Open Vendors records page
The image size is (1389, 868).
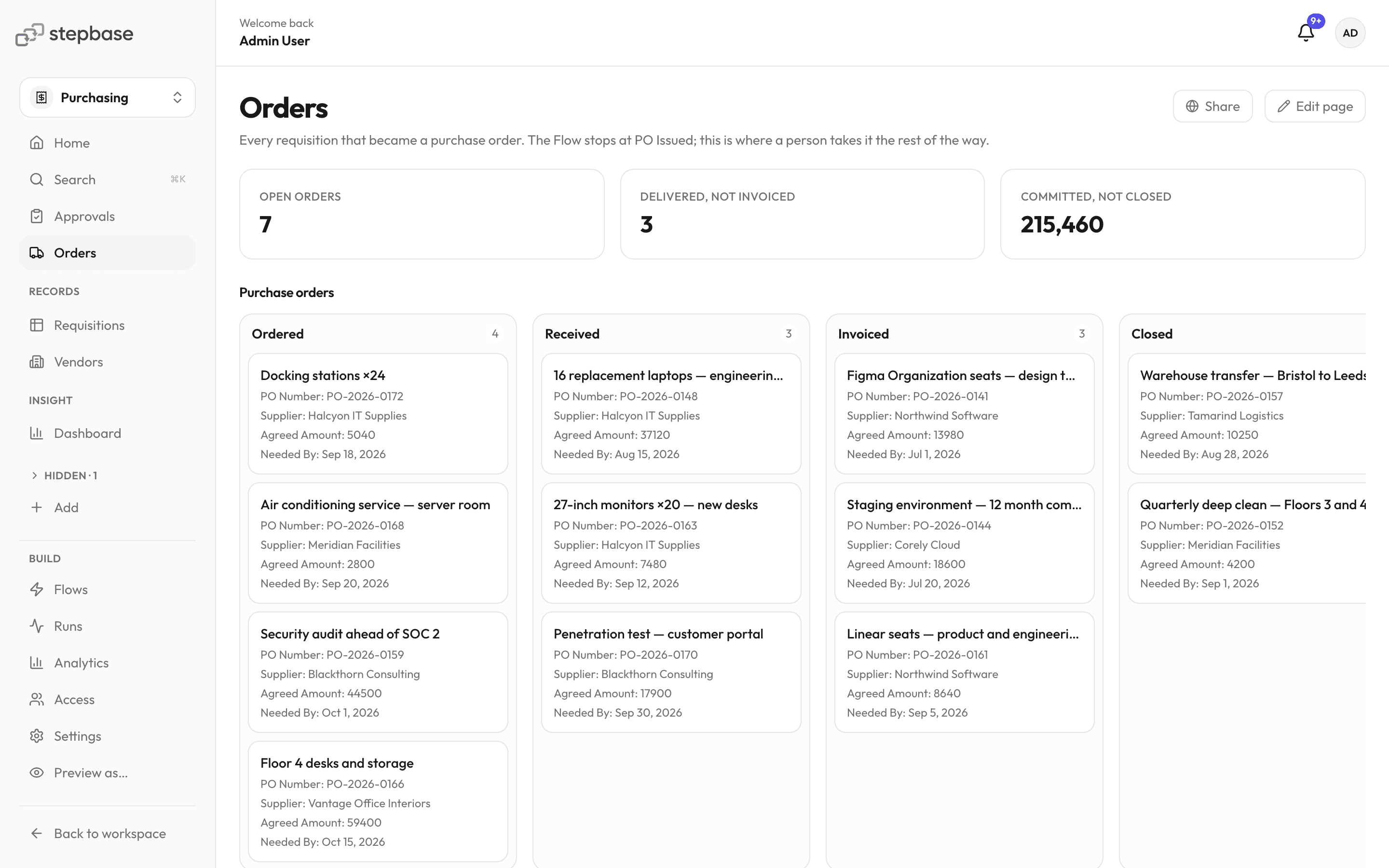click(108, 362)
